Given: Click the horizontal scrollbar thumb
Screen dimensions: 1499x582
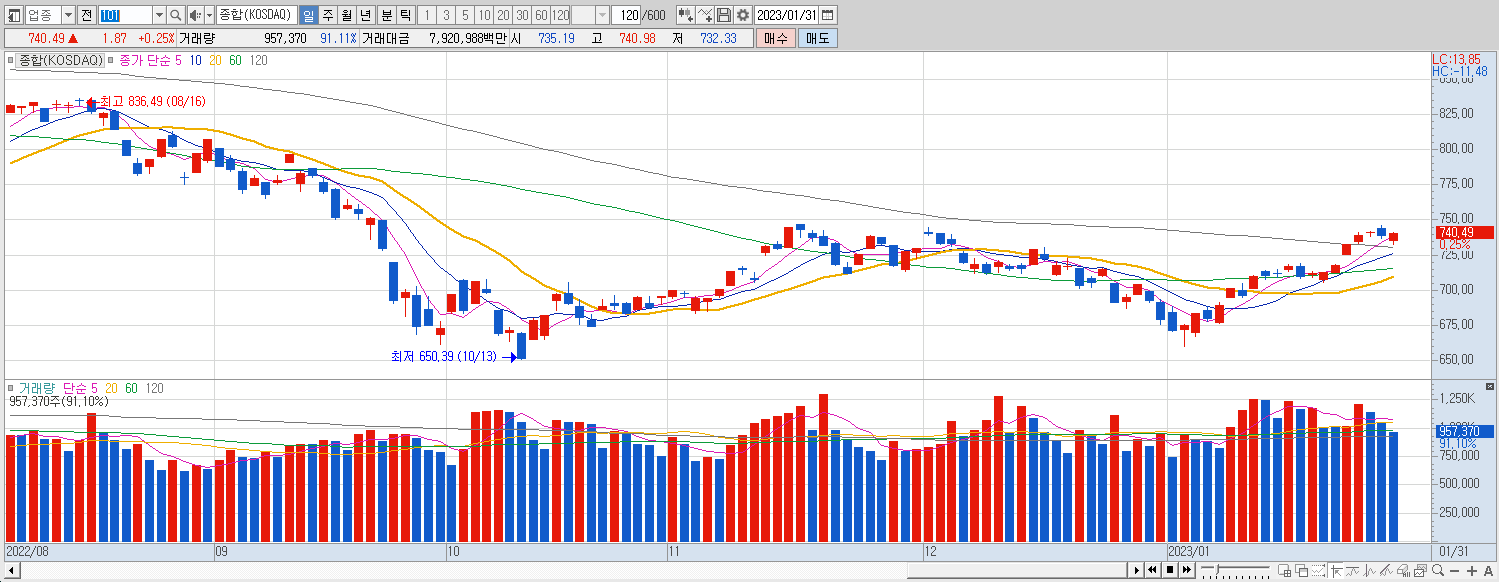Looking at the screenshot, I should [x=1018, y=571].
